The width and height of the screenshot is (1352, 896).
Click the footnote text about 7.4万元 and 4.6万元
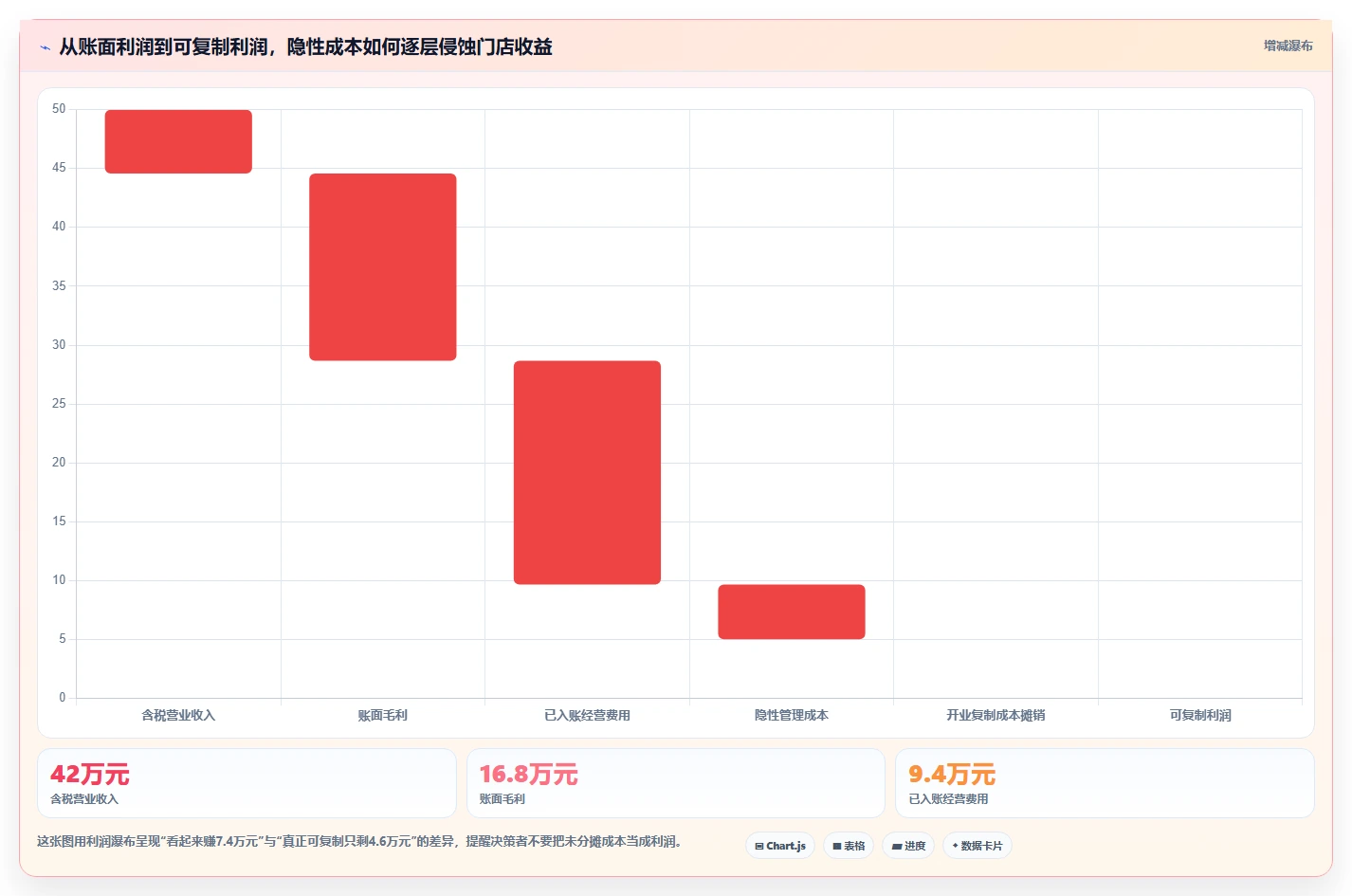pyautogui.click(x=359, y=841)
